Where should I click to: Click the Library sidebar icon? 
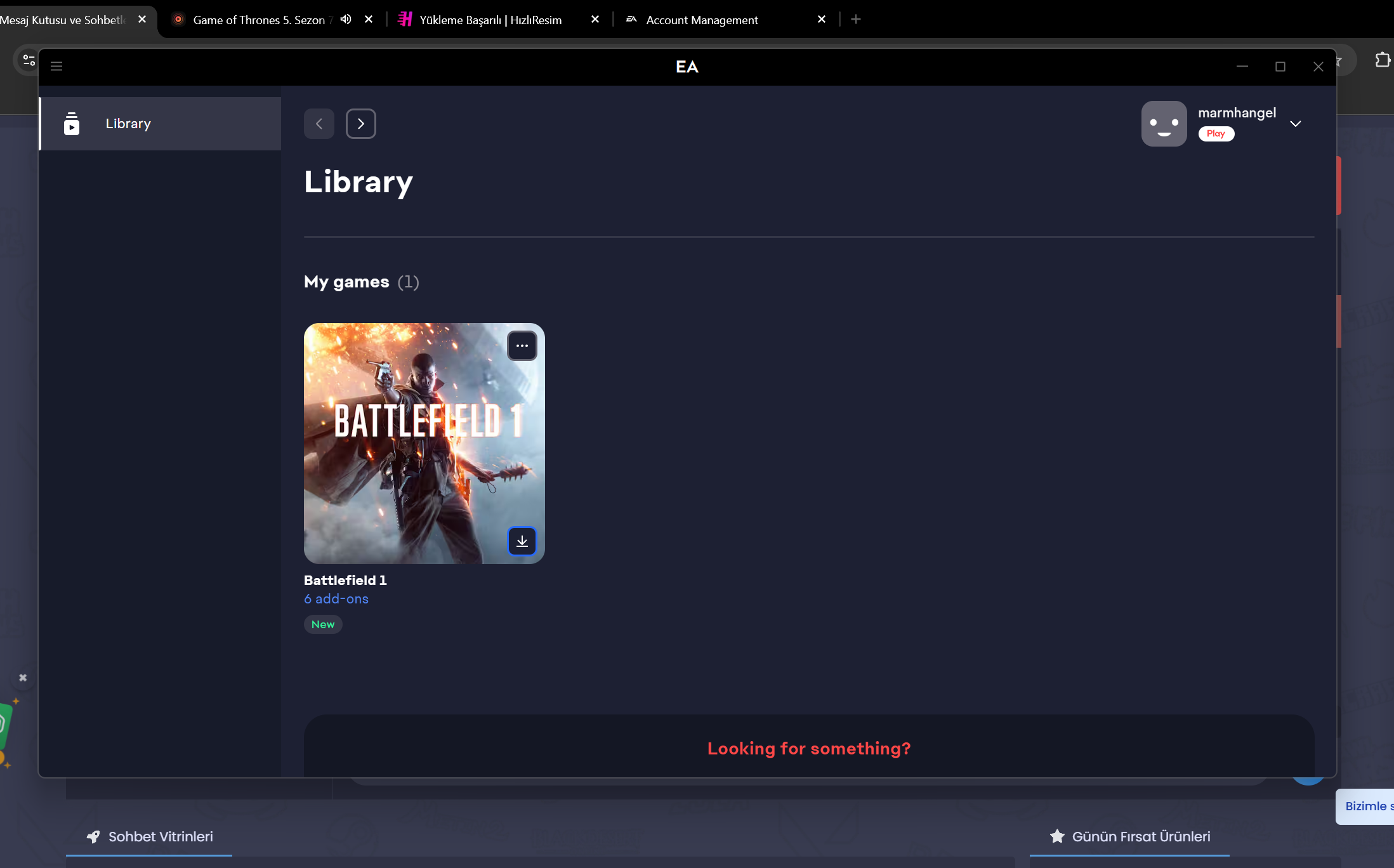click(x=72, y=124)
